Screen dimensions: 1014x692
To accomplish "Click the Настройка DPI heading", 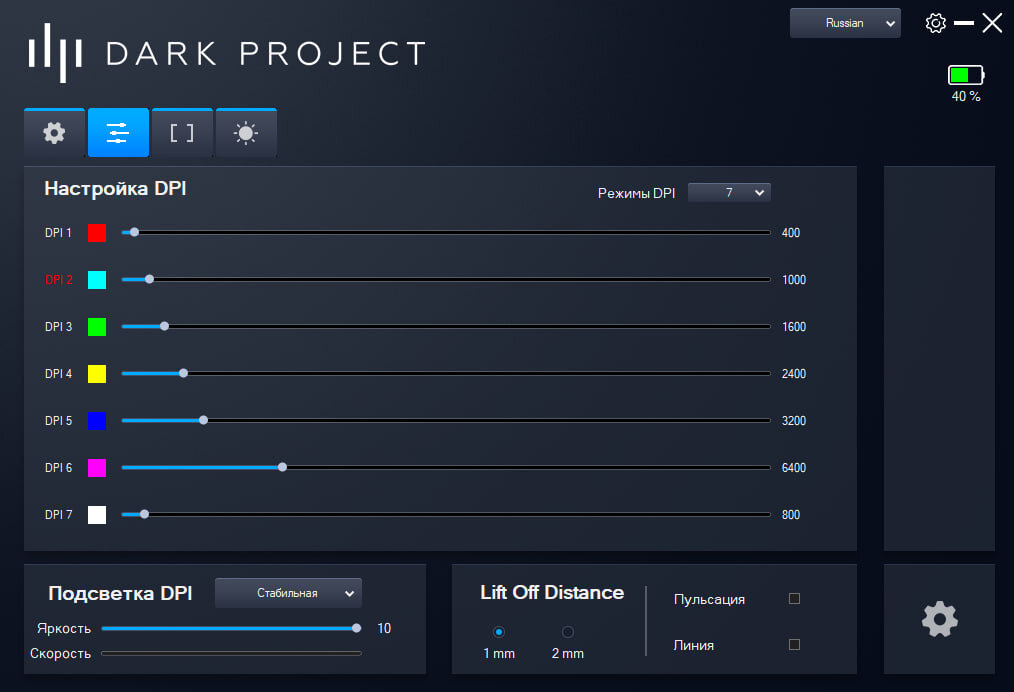I will click(x=115, y=188).
